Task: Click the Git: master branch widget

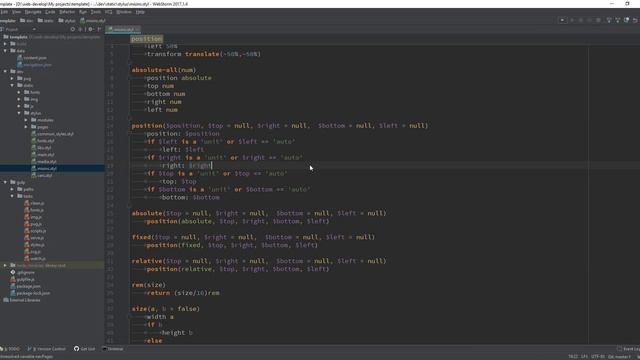Action: 620,357
